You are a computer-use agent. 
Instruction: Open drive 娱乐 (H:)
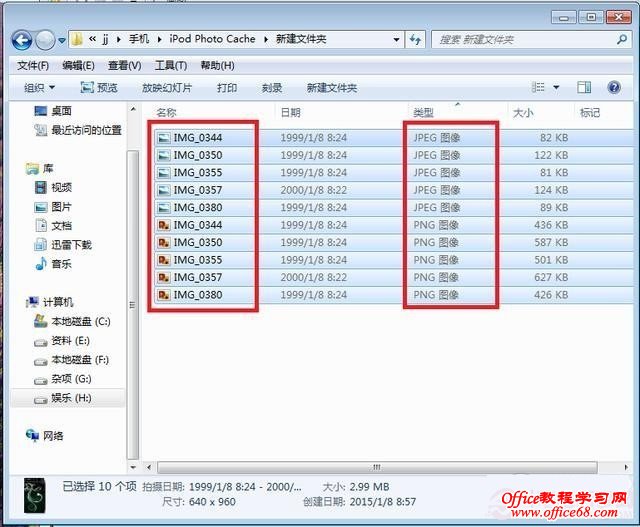pyautogui.click(x=63, y=398)
